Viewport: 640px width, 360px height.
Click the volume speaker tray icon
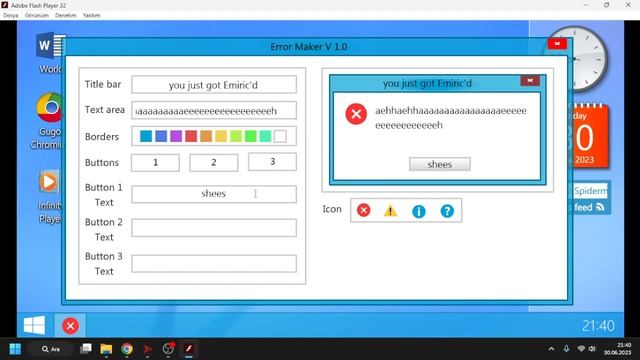coord(592,349)
